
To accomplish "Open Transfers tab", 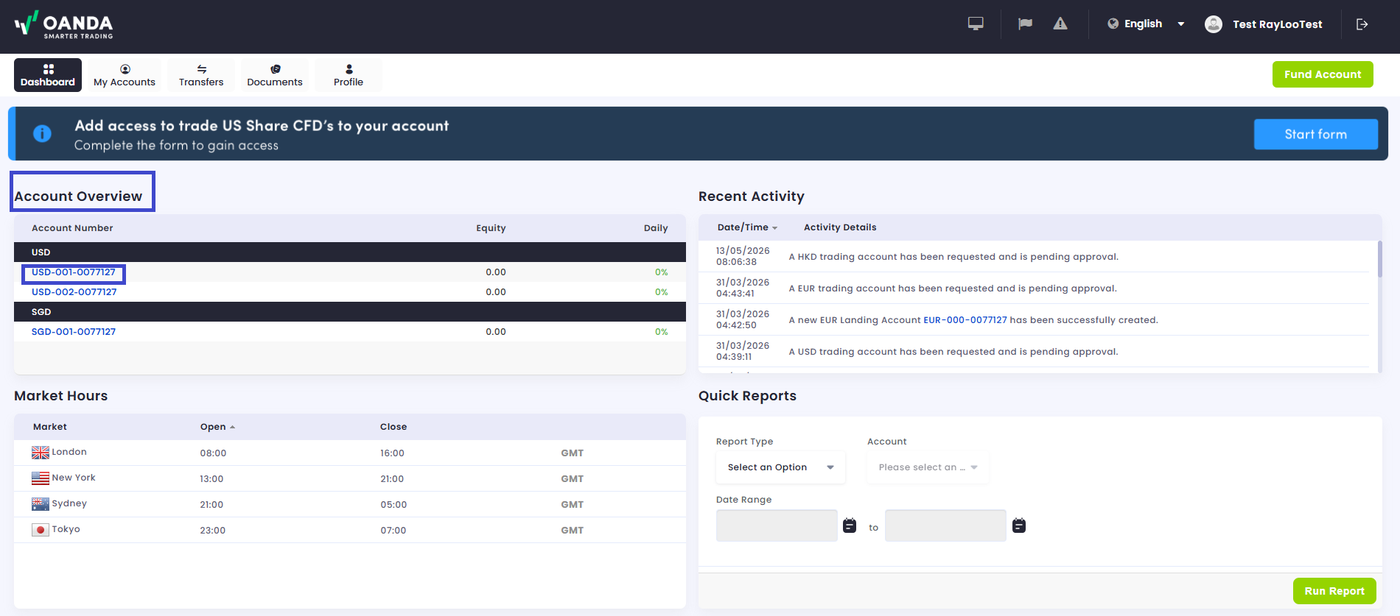I will tap(201, 75).
